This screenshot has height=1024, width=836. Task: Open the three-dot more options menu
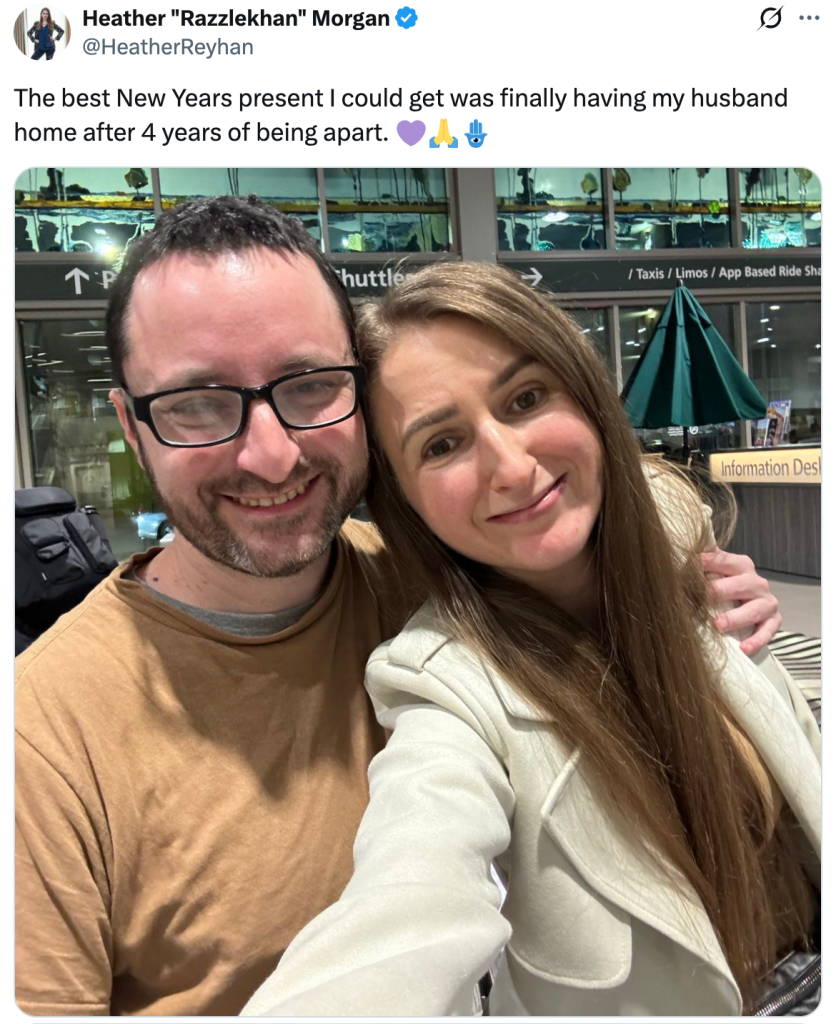(x=809, y=18)
